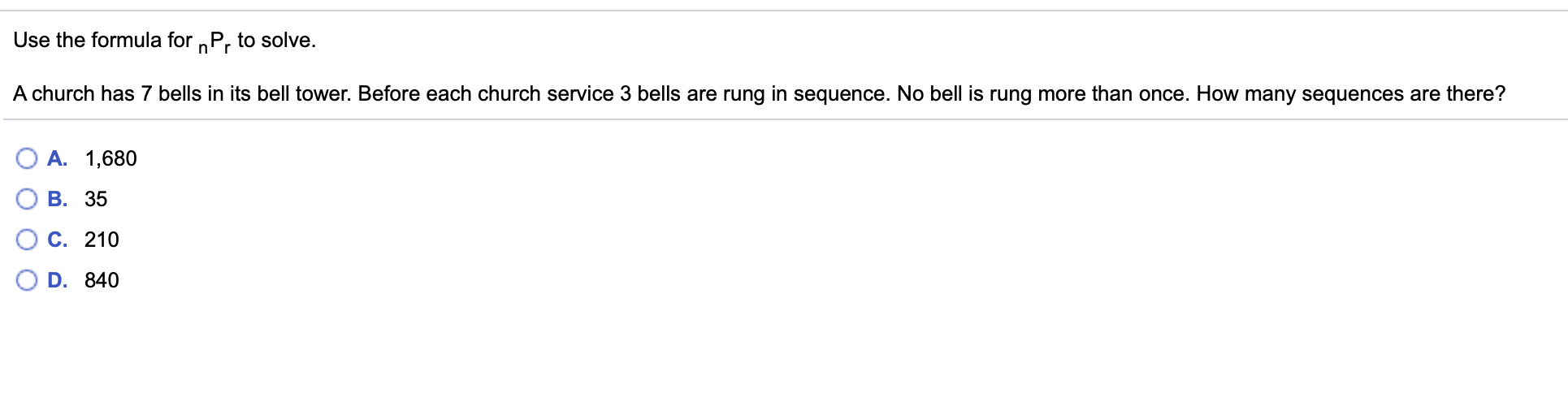
Task: Select radio button for option C
Action: pos(27,240)
